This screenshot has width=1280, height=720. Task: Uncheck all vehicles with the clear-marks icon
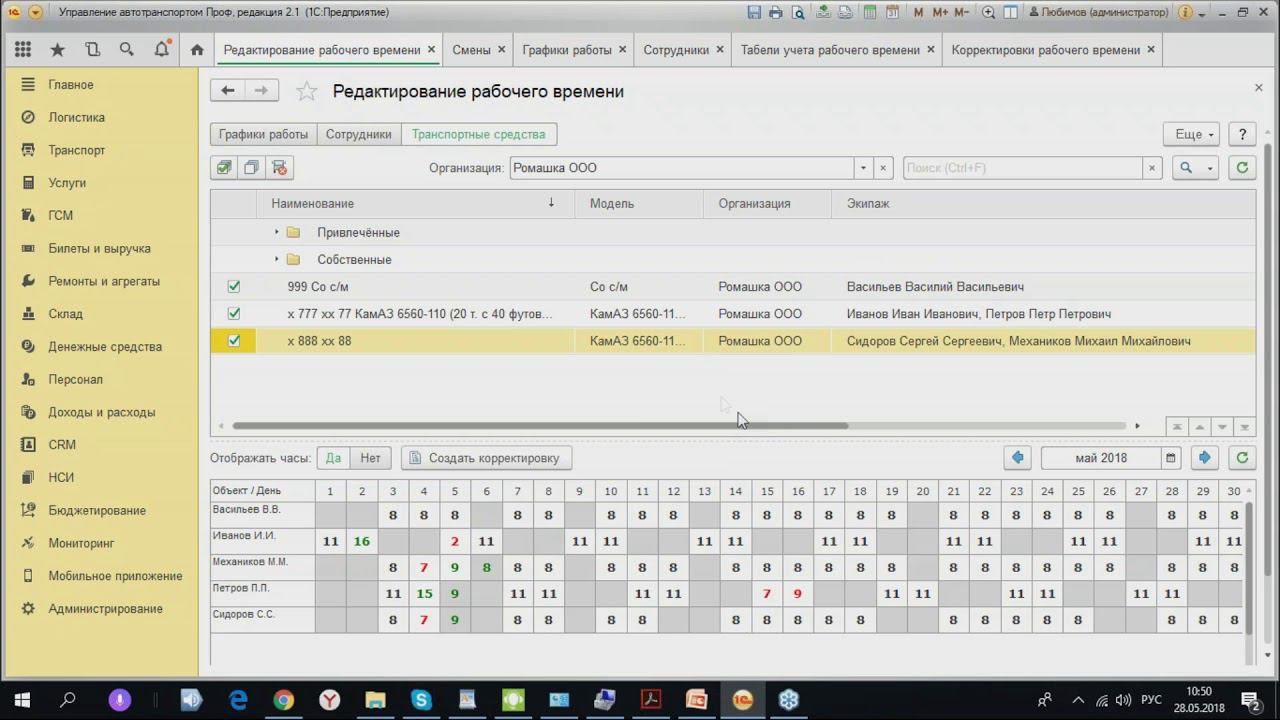[251, 168]
